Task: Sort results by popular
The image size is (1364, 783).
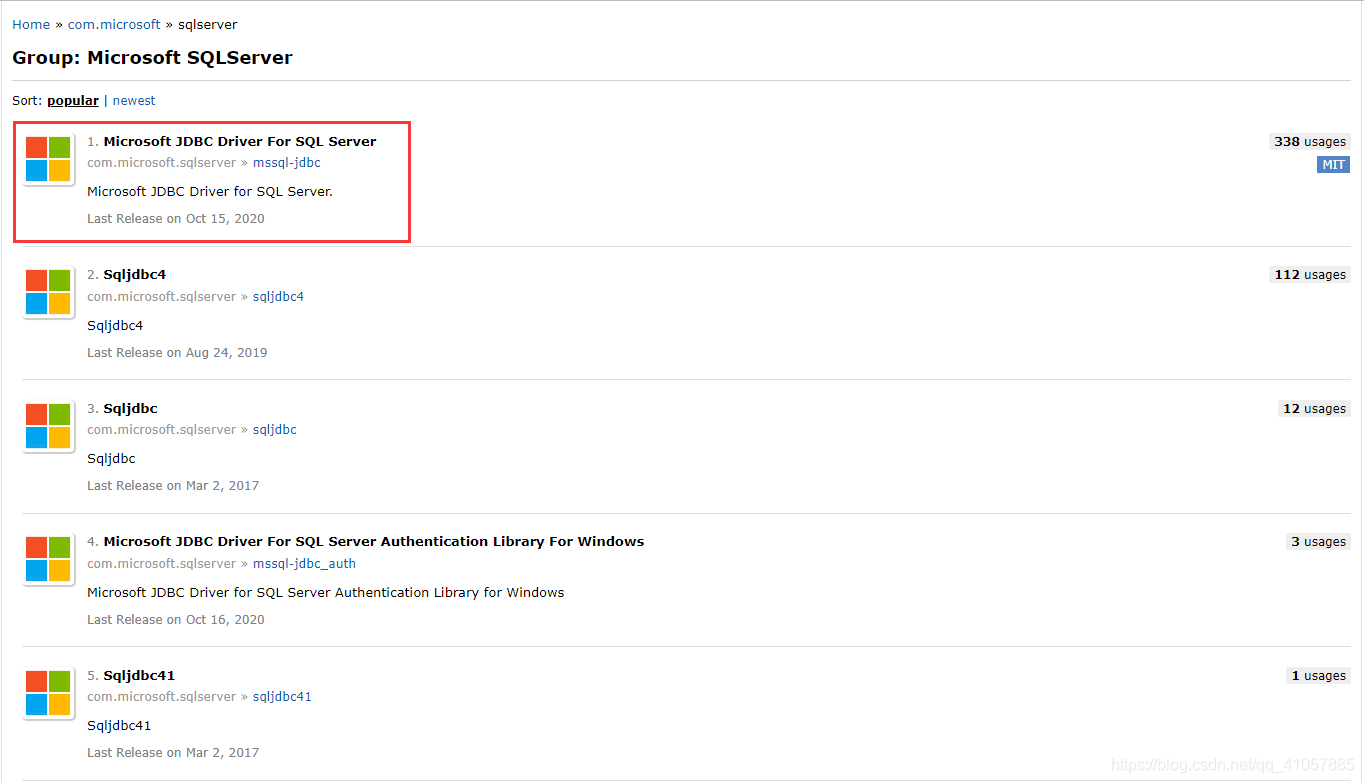Action: coord(72,100)
